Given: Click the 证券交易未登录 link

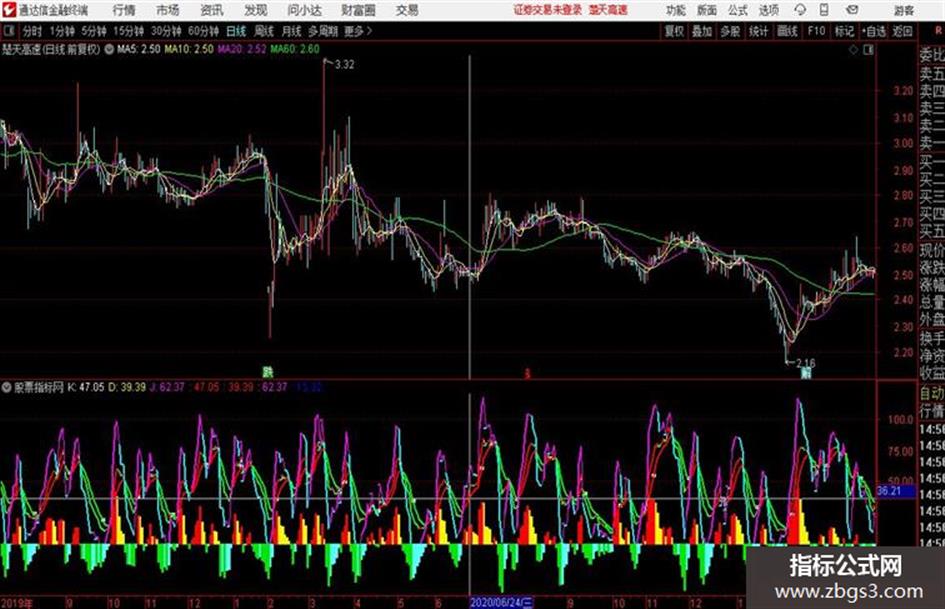Looking at the screenshot, I should click(x=548, y=10).
